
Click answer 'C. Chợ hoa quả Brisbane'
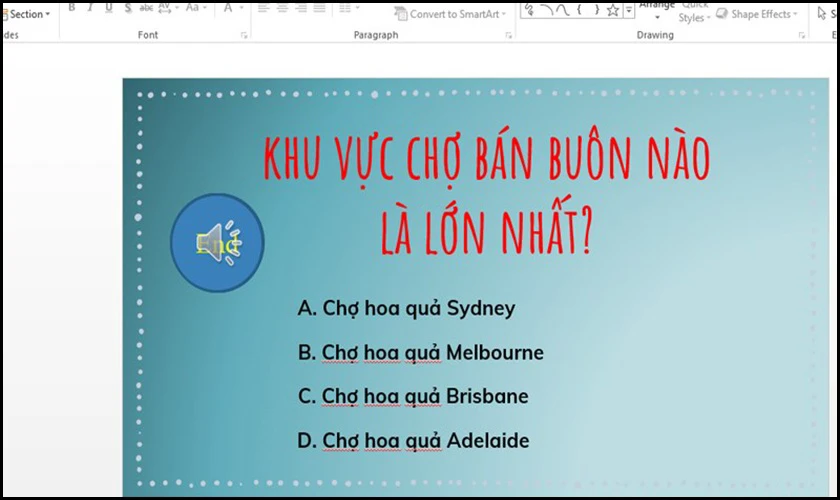(413, 397)
